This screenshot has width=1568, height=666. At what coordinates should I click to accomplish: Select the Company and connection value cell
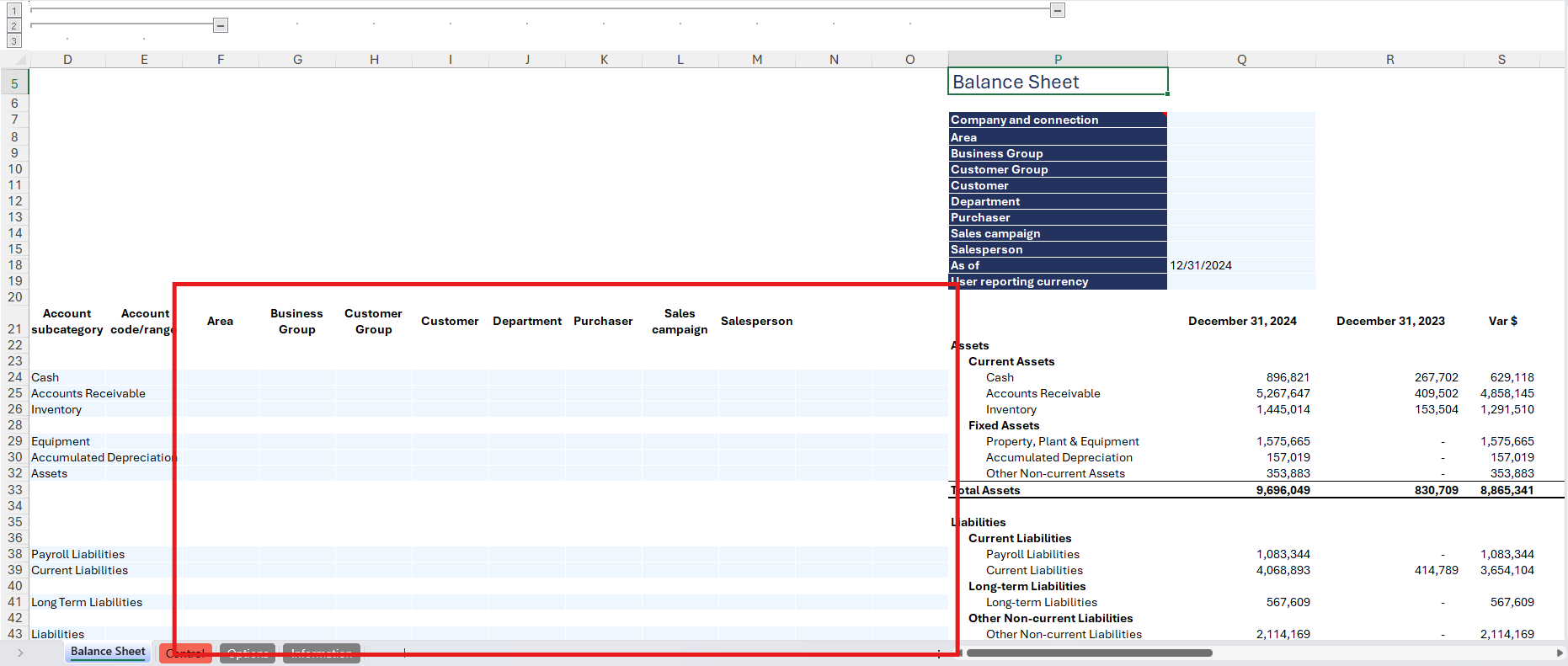click(x=1240, y=120)
